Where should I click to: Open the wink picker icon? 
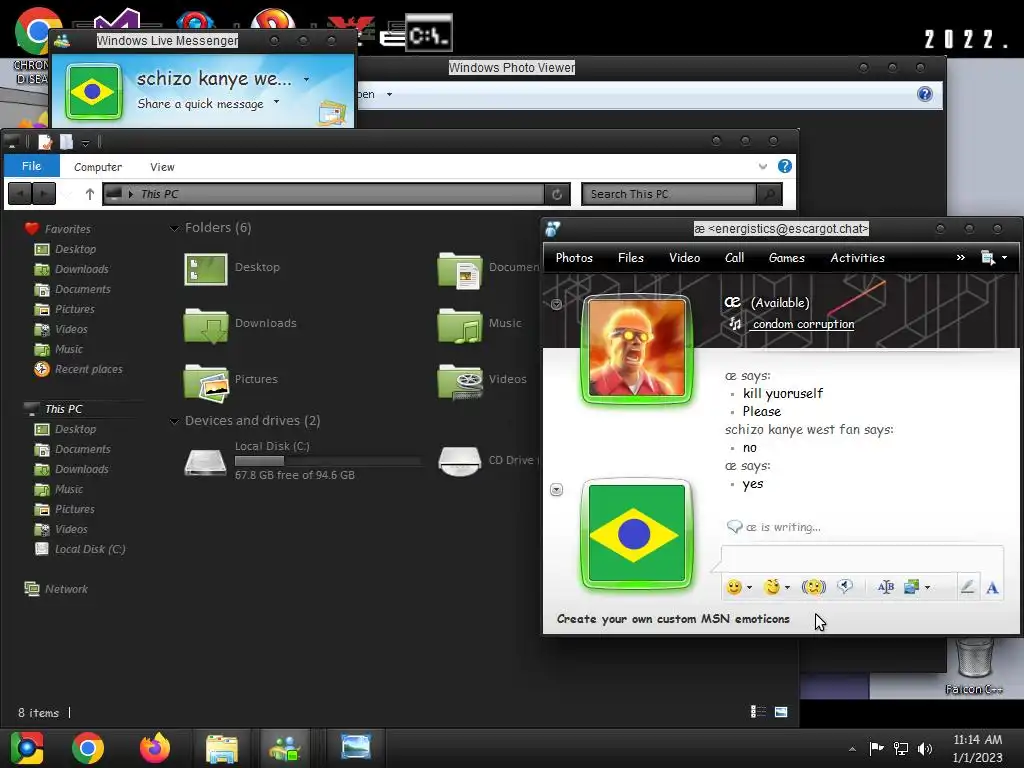pos(772,587)
